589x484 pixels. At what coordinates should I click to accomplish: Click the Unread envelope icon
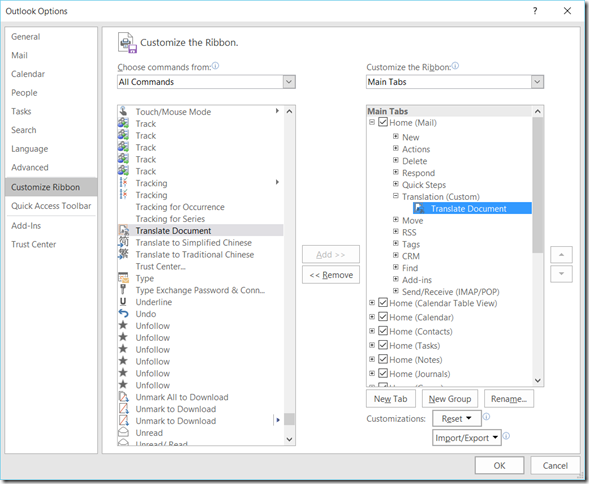click(x=123, y=433)
